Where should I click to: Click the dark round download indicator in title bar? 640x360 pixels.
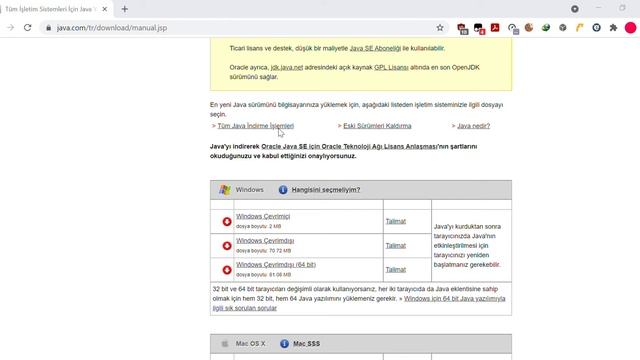tap(575, 9)
